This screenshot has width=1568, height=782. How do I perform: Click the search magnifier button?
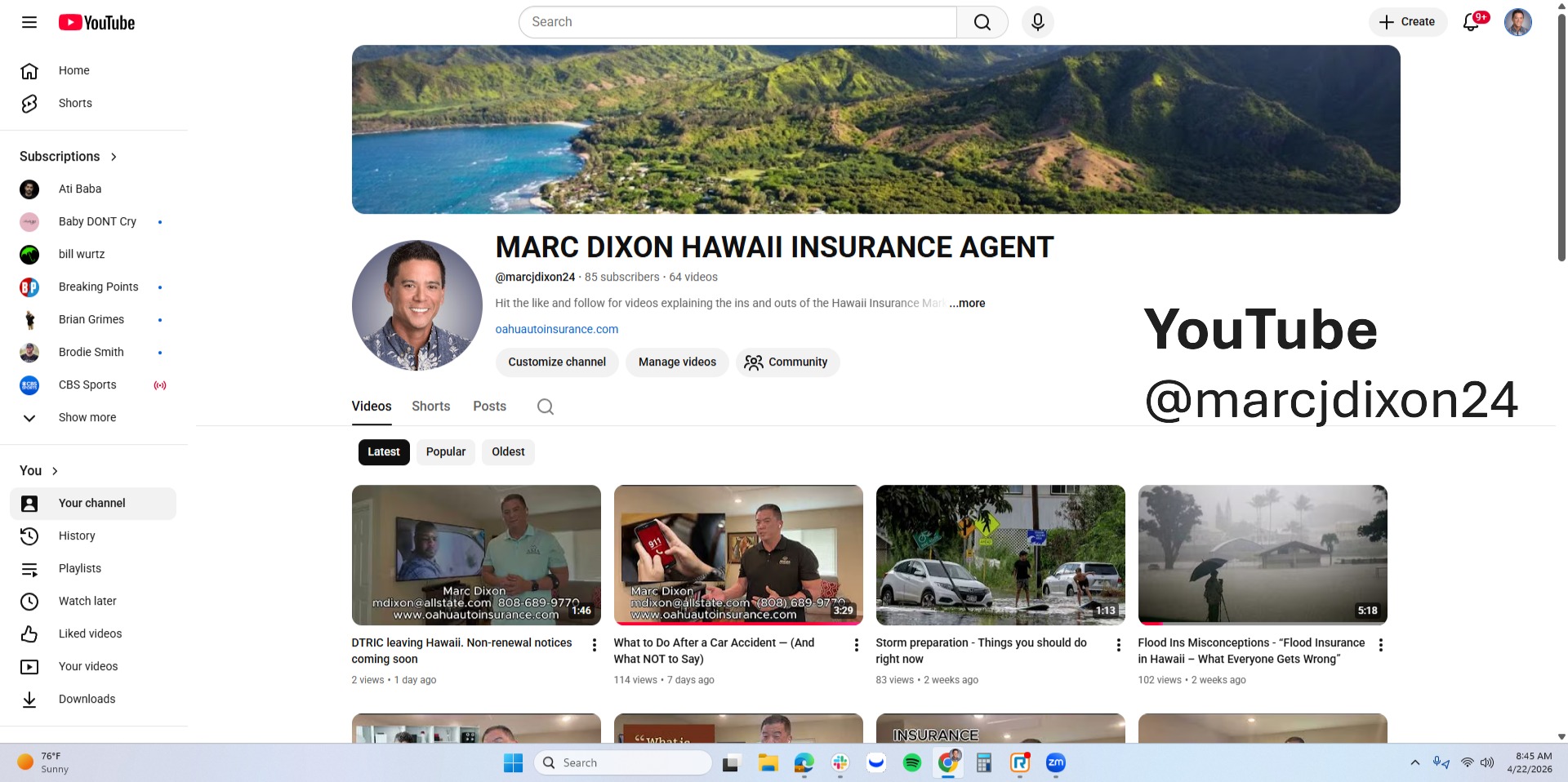click(982, 22)
